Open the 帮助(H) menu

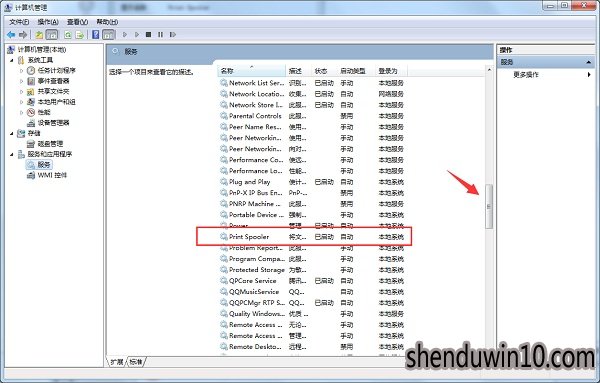click(x=107, y=22)
